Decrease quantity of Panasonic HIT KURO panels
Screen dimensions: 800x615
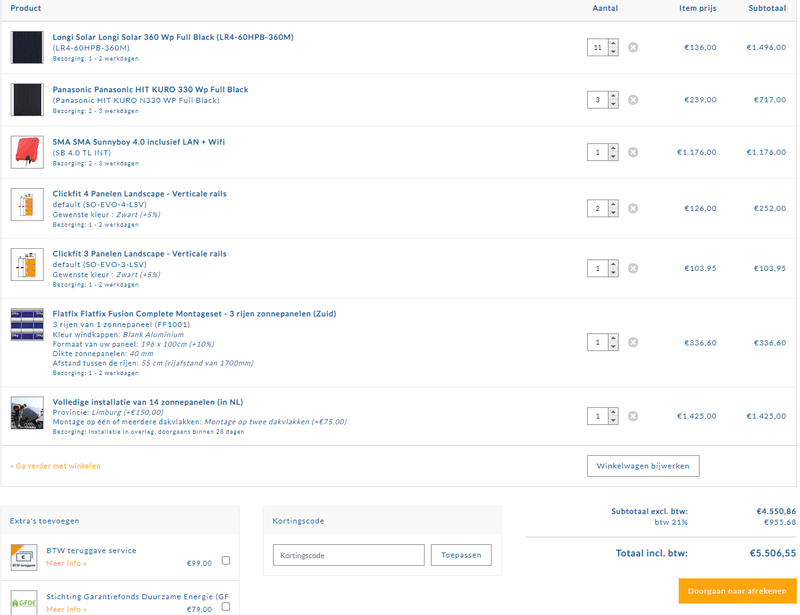[612, 104]
